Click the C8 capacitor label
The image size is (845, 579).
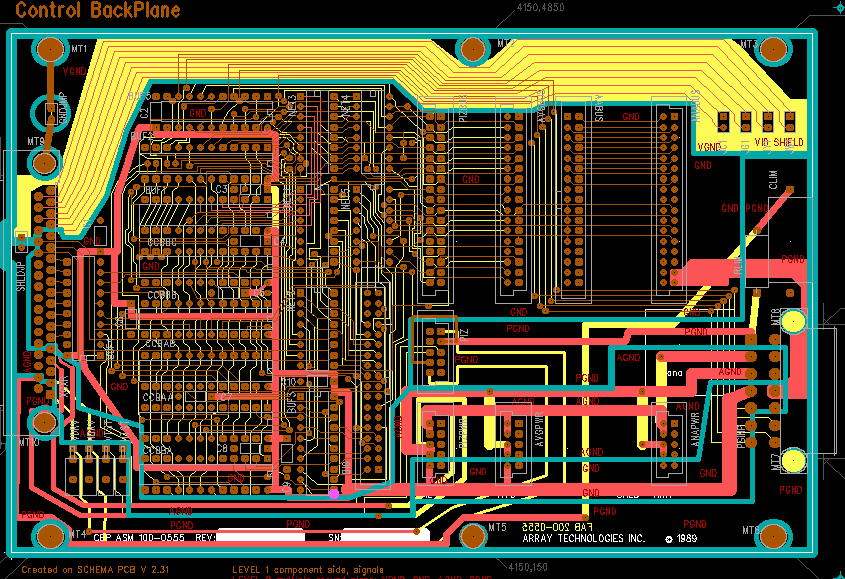pyautogui.click(x=222, y=448)
